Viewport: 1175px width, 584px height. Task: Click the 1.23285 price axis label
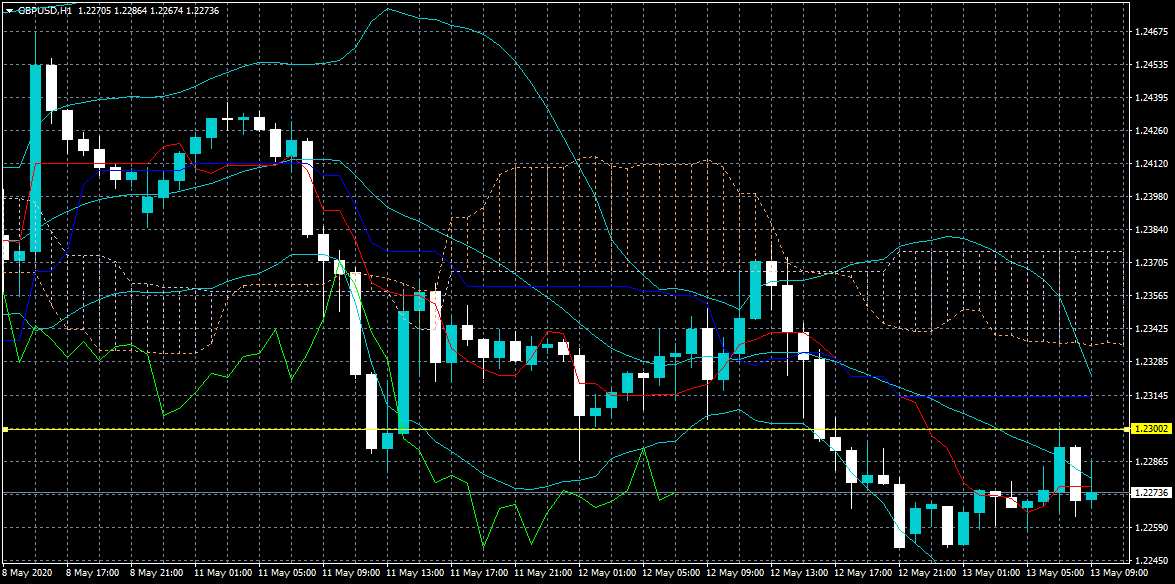(1150, 361)
